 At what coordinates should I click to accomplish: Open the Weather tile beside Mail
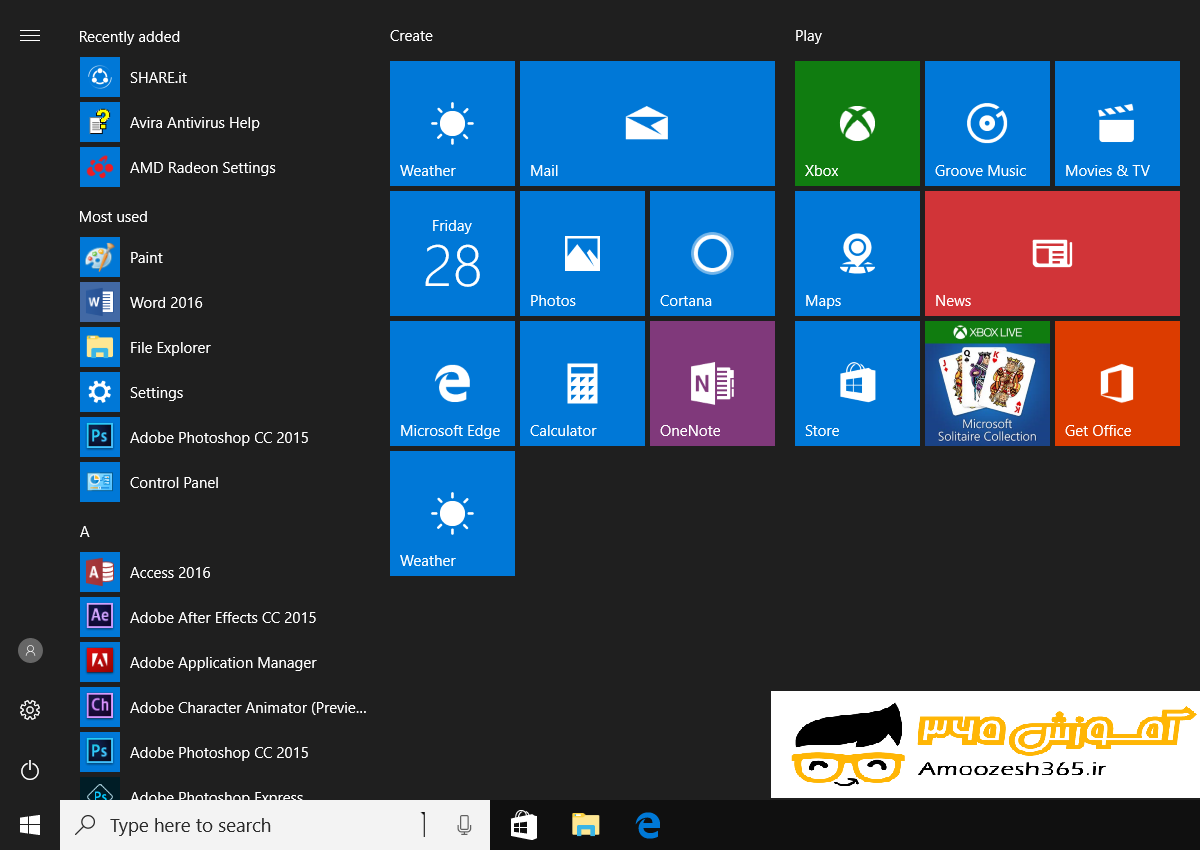pos(452,123)
